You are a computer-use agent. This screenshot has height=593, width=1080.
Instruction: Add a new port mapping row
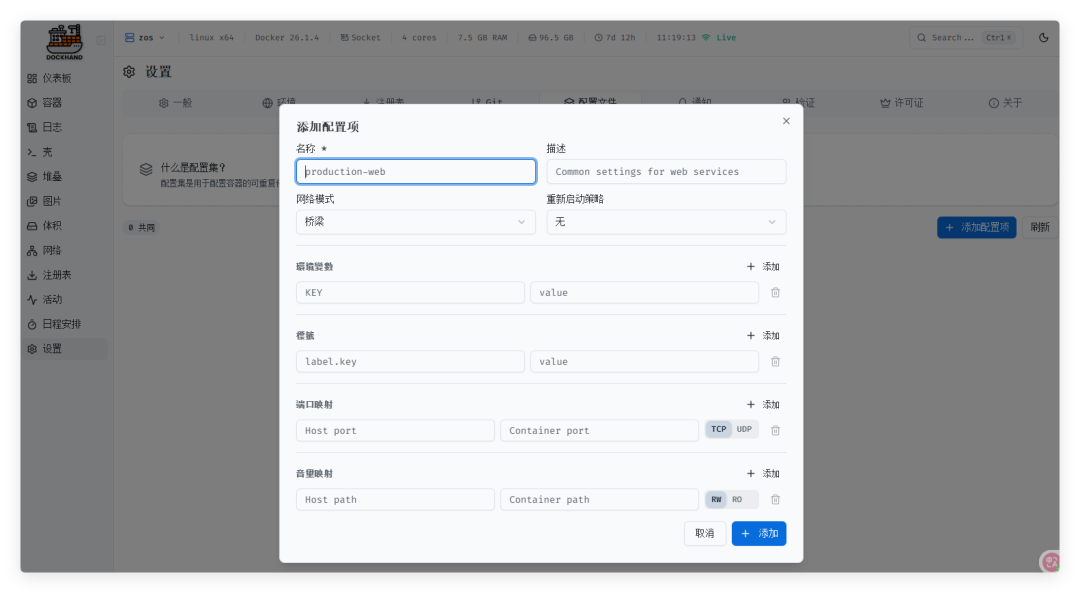pyautogui.click(x=763, y=404)
